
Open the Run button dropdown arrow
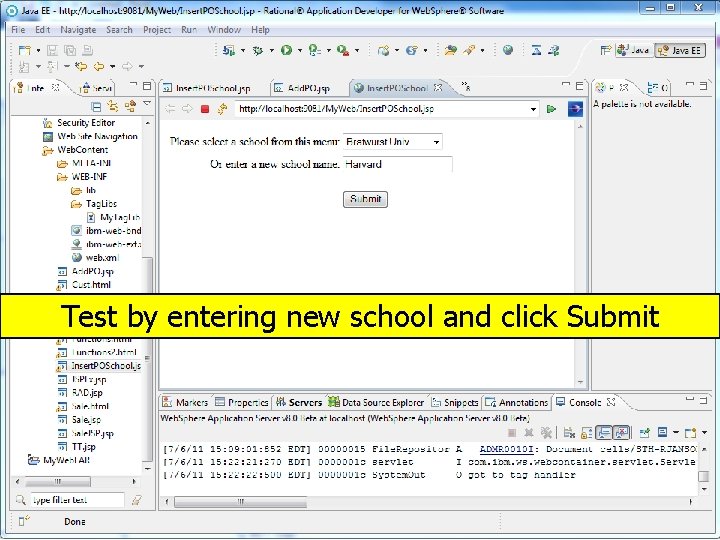click(x=299, y=51)
